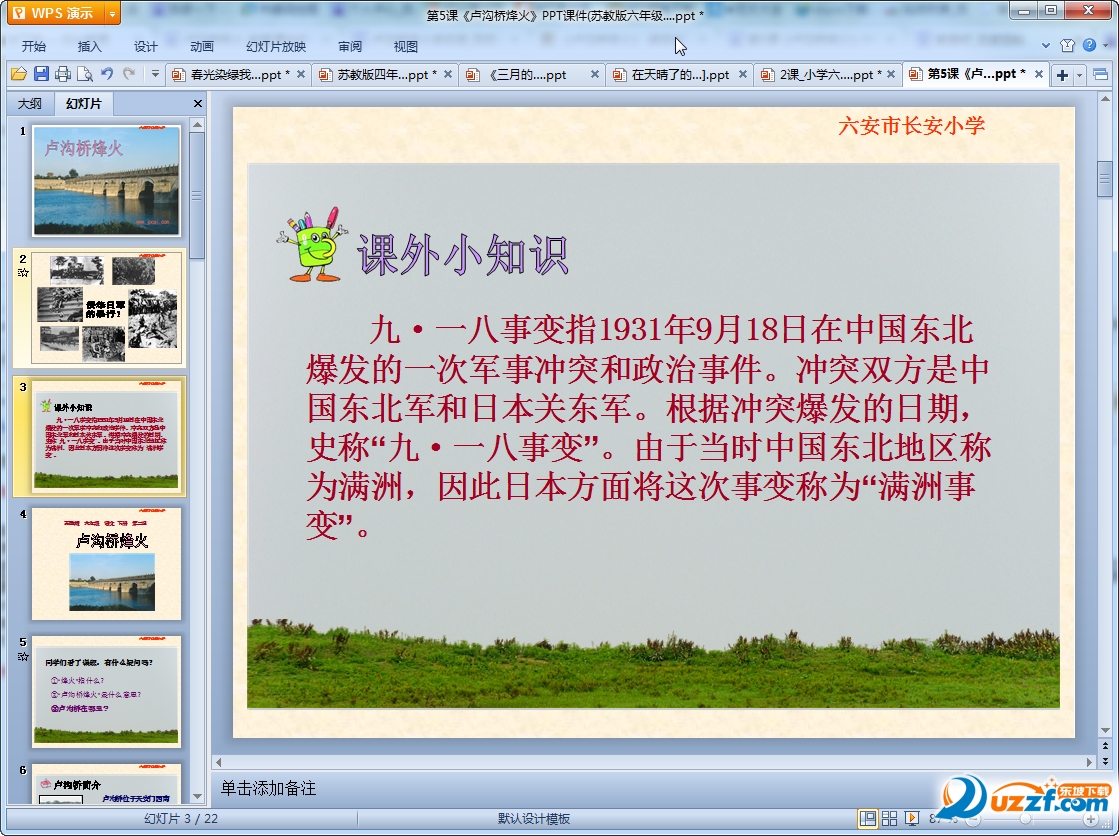Viewport: 1119px width, 836px height.
Task: Open Print Preview
Action: [x=85, y=74]
